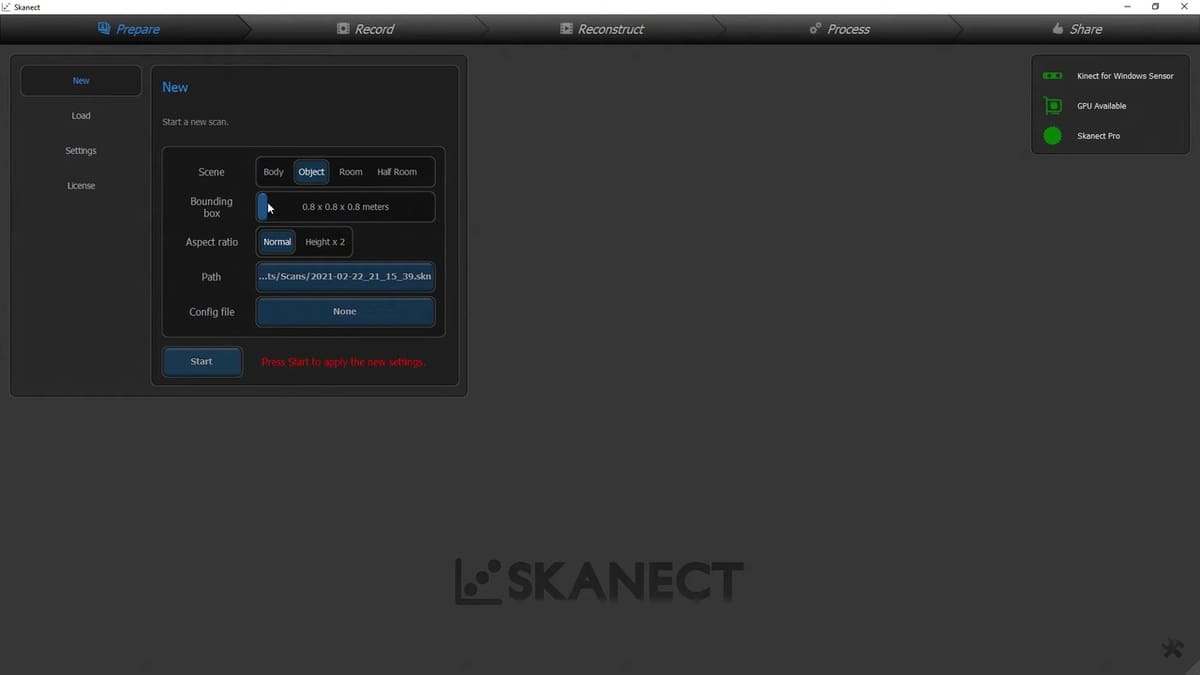This screenshot has width=1200, height=675.
Task: Click the 'Bounding box' label
Action: 211,207
